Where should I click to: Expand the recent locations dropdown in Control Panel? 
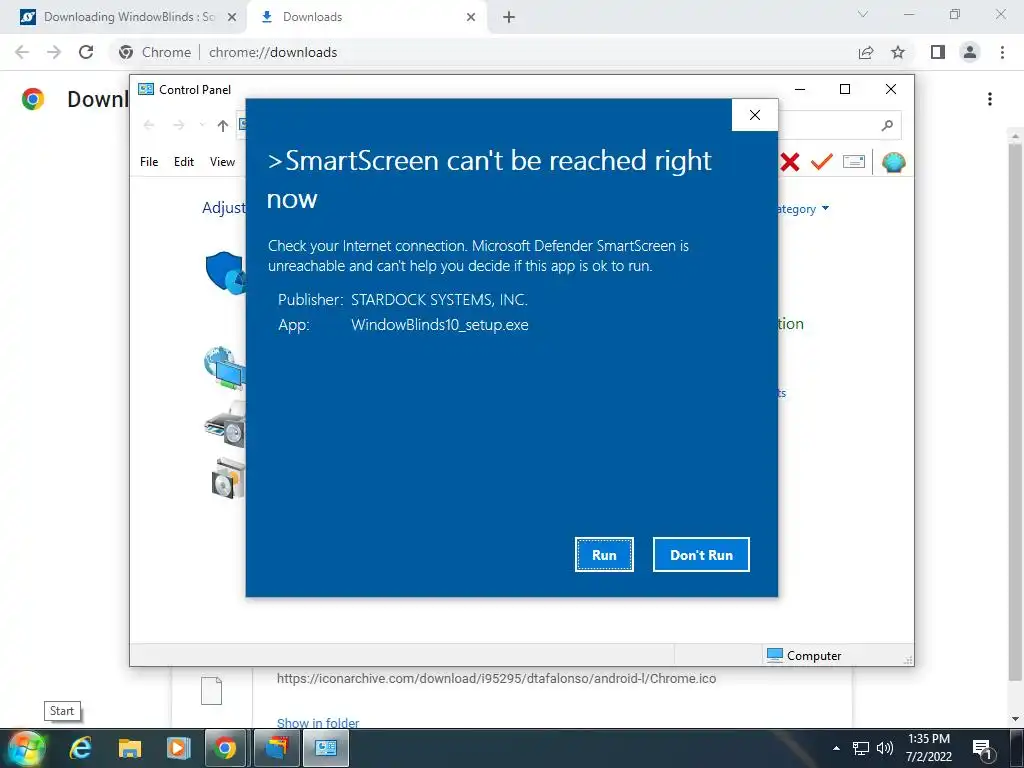point(202,125)
